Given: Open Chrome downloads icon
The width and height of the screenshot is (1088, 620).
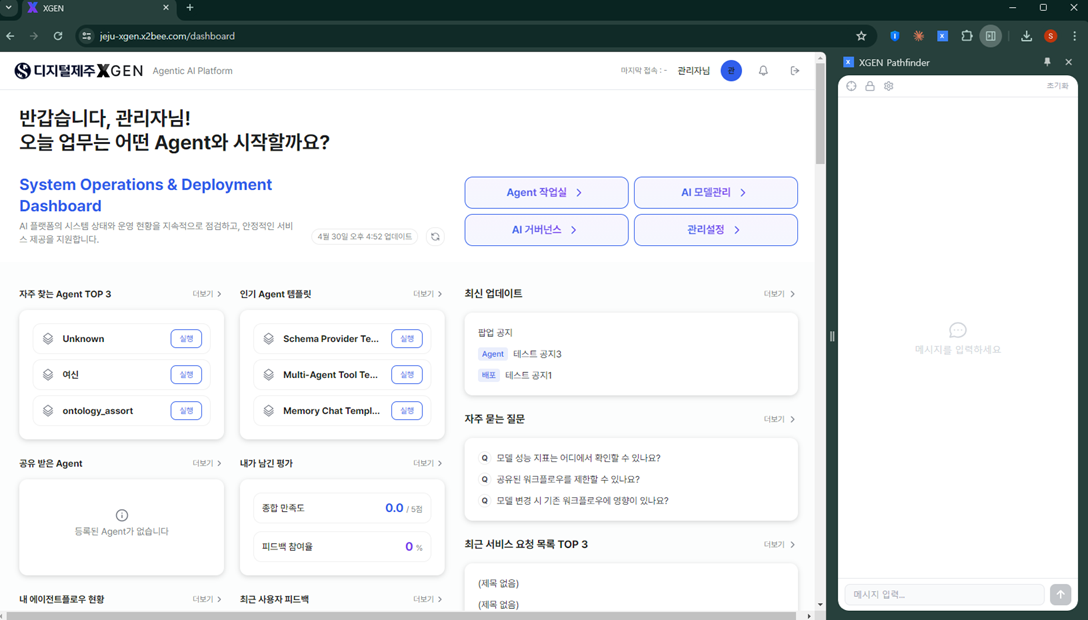Looking at the screenshot, I should tap(1026, 36).
